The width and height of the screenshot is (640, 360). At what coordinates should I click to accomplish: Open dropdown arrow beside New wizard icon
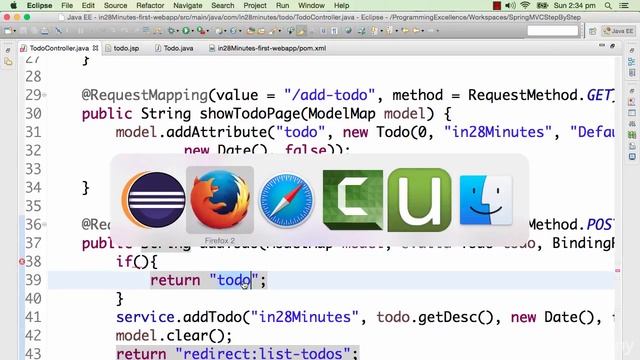pos(15,31)
